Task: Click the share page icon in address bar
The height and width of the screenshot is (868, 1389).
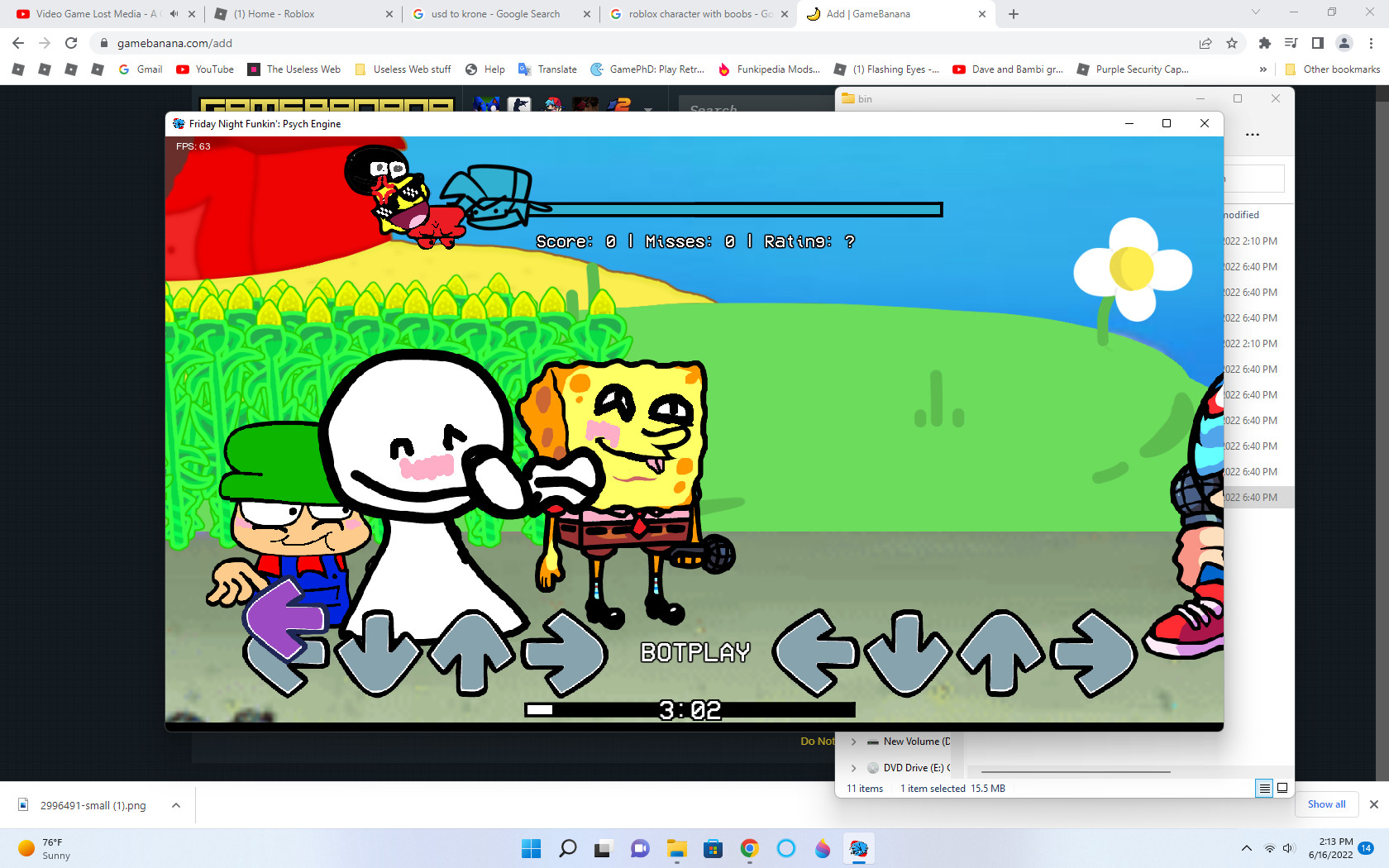Action: tap(1205, 43)
